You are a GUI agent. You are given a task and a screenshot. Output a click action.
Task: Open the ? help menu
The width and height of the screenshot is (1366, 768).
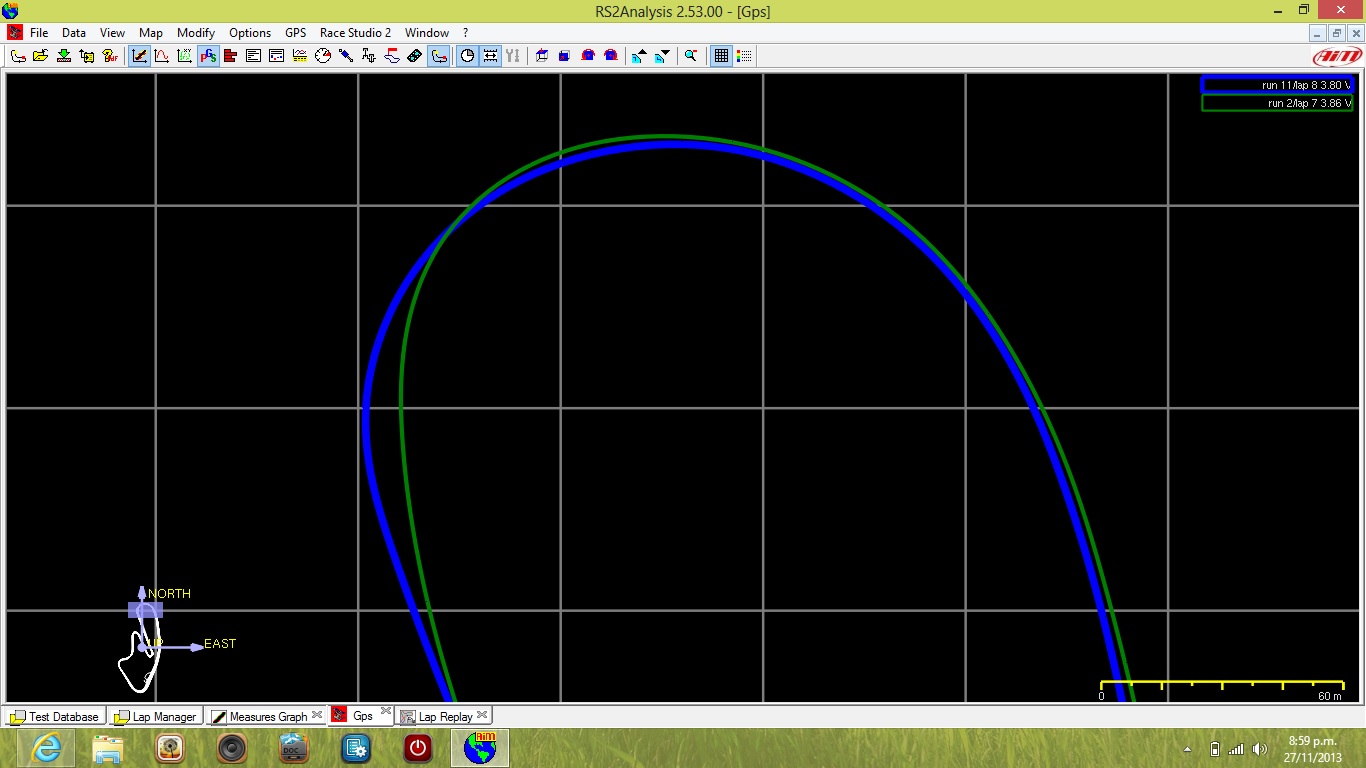tap(465, 33)
